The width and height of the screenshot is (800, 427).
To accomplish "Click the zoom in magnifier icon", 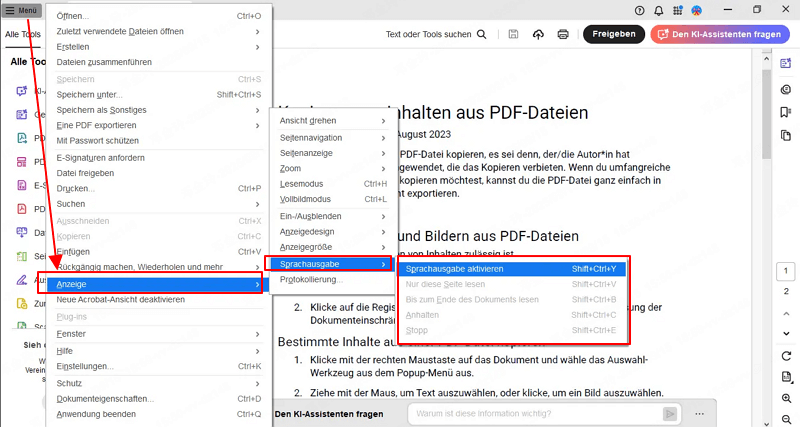I will coord(786,398).
